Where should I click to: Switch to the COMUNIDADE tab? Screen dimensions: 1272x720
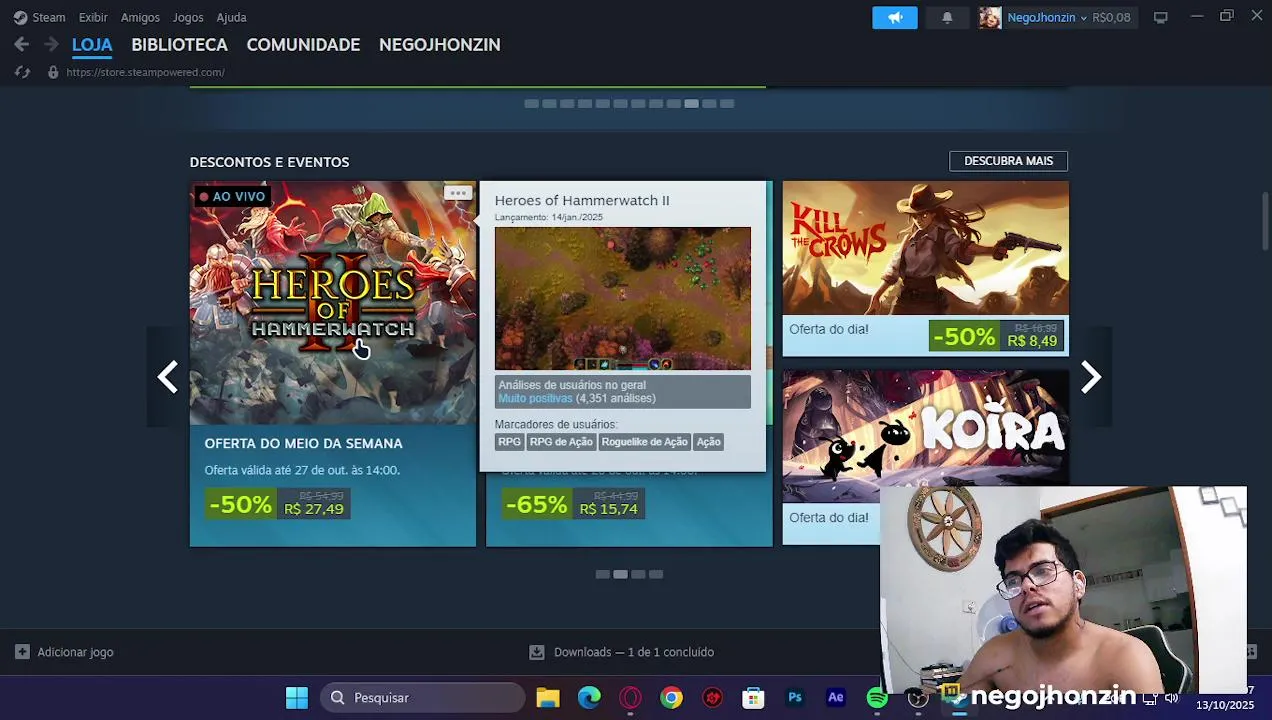click(x=303, y=45)
